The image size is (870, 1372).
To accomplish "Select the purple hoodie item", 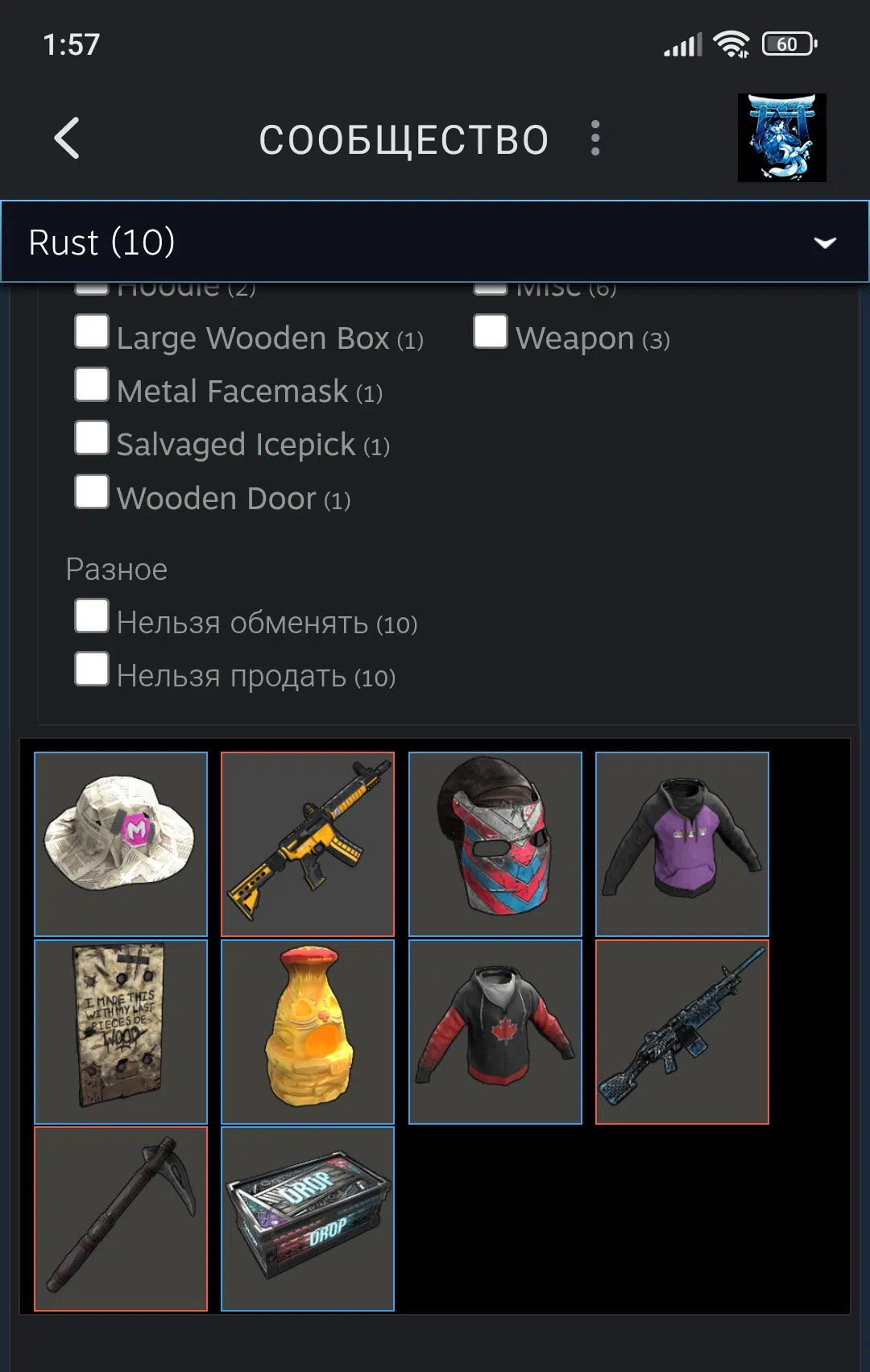I will (681, 844).
